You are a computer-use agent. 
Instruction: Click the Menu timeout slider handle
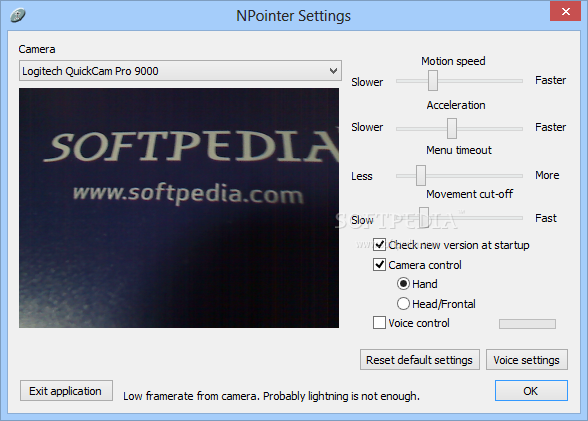click(x=421, y=175)
